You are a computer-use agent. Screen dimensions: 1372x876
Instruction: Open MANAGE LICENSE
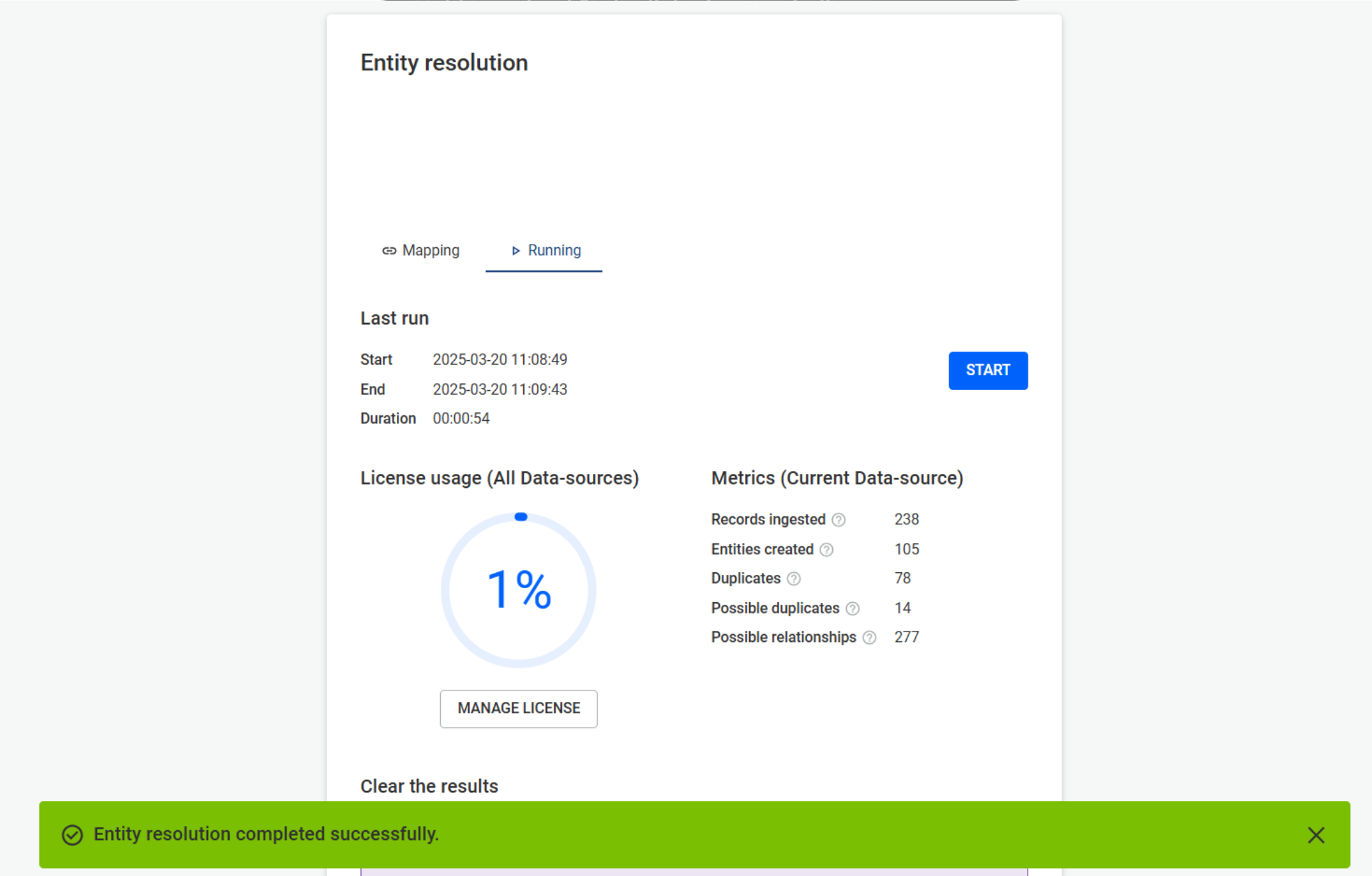518,709
